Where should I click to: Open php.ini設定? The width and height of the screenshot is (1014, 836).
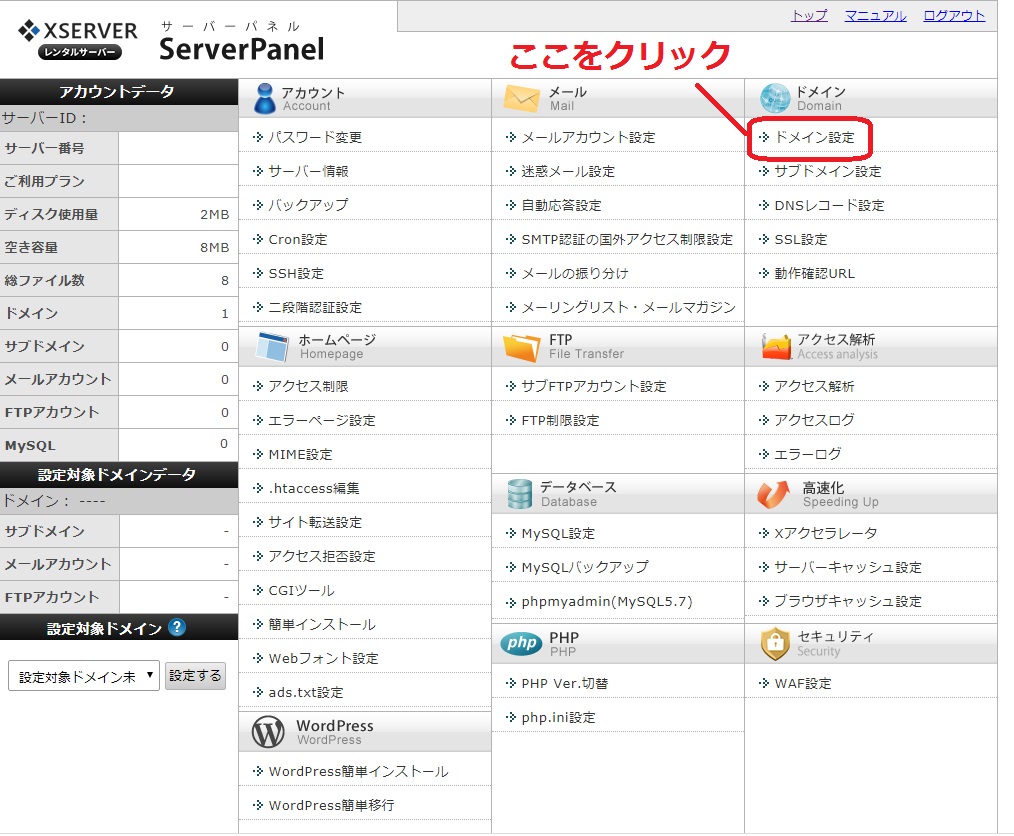pyautogui.click(x=559, y=718)
